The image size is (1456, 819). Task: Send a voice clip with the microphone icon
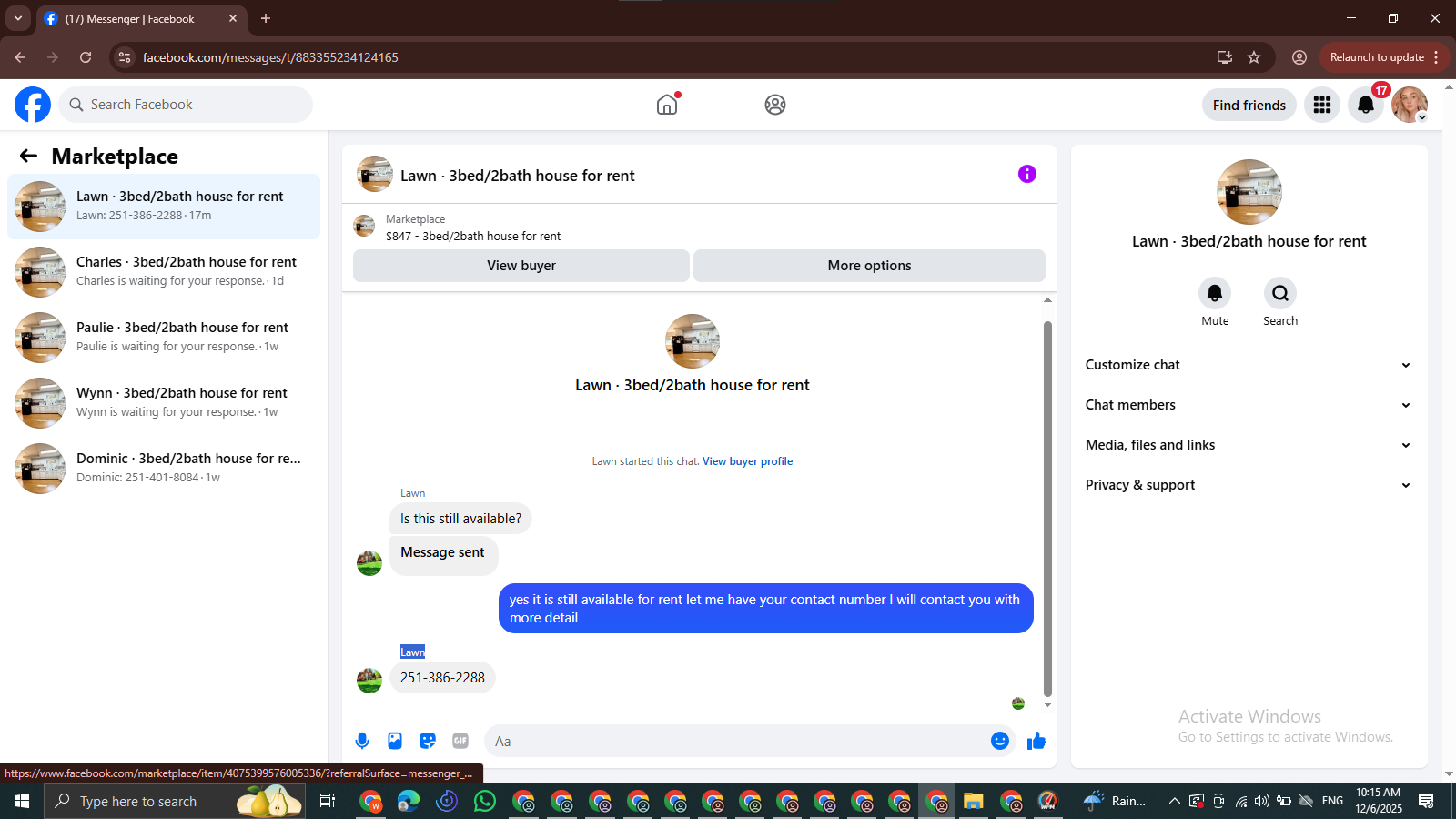(x=362, y=741)
